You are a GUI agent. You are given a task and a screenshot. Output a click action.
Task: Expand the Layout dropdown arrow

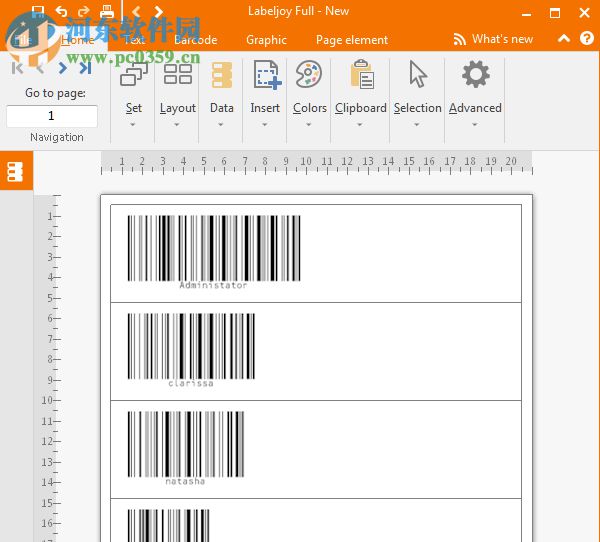(x=177, y=124)
